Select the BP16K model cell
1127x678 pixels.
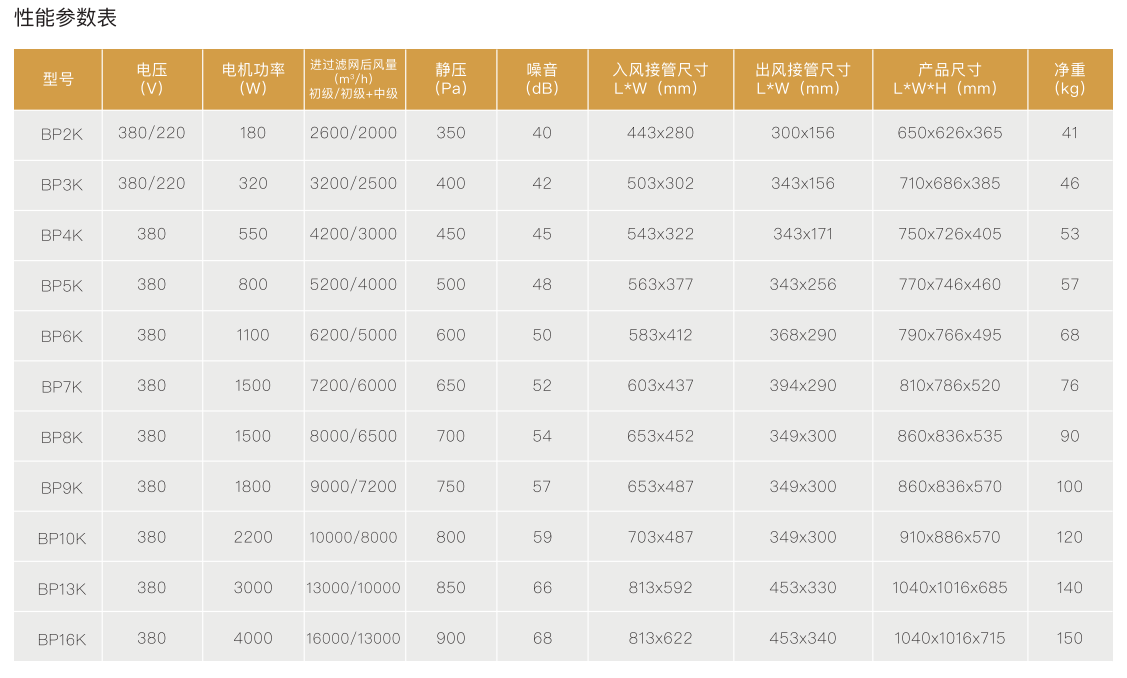point(62,639)
